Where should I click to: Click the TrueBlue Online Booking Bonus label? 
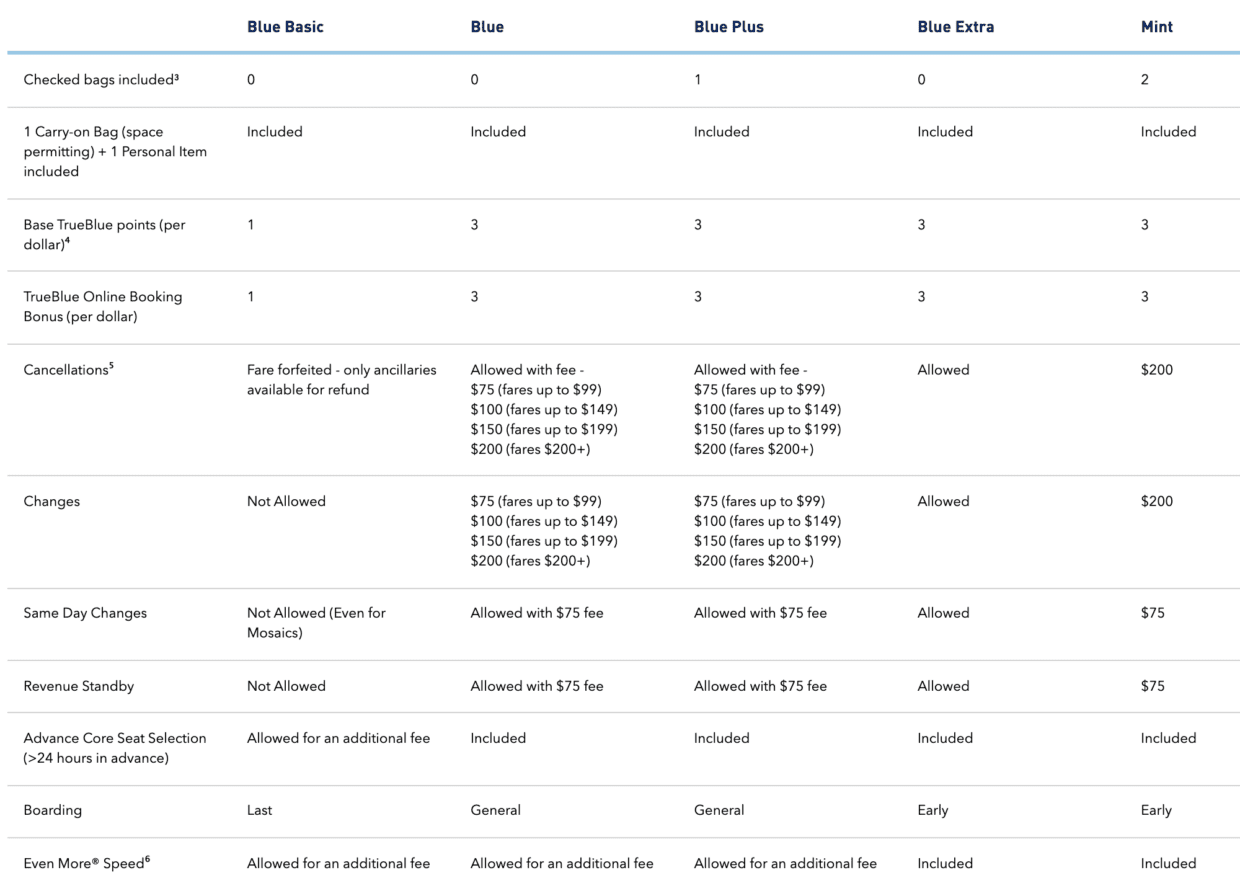pos(103,307)
